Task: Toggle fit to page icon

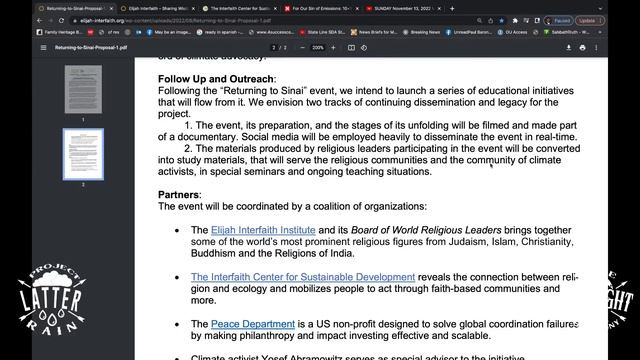Action: coord(351,48)
